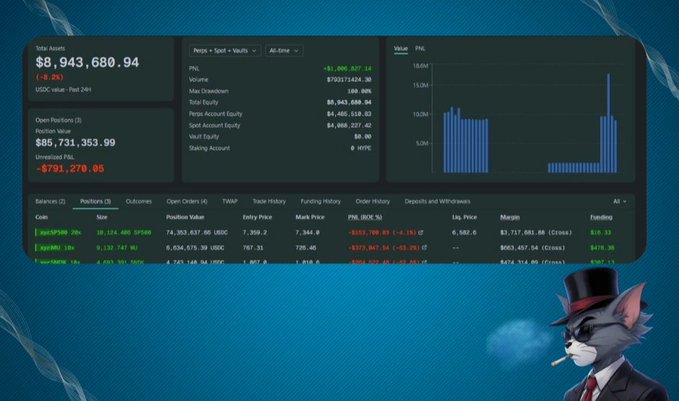
Task: Open the Outcomes tab
Action: [139, 201]
